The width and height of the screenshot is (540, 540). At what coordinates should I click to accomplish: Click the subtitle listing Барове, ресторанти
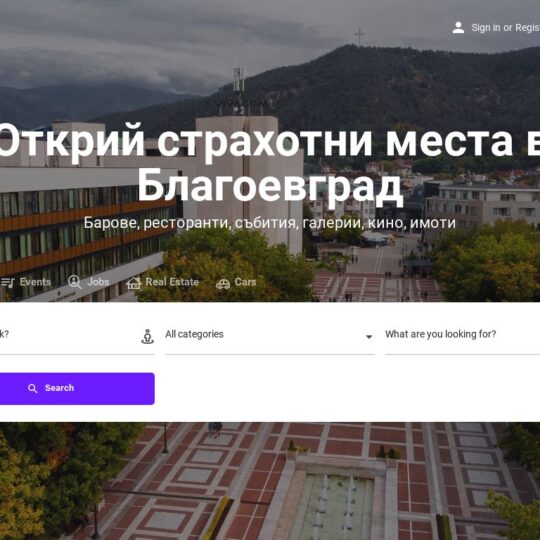[270, 223]
